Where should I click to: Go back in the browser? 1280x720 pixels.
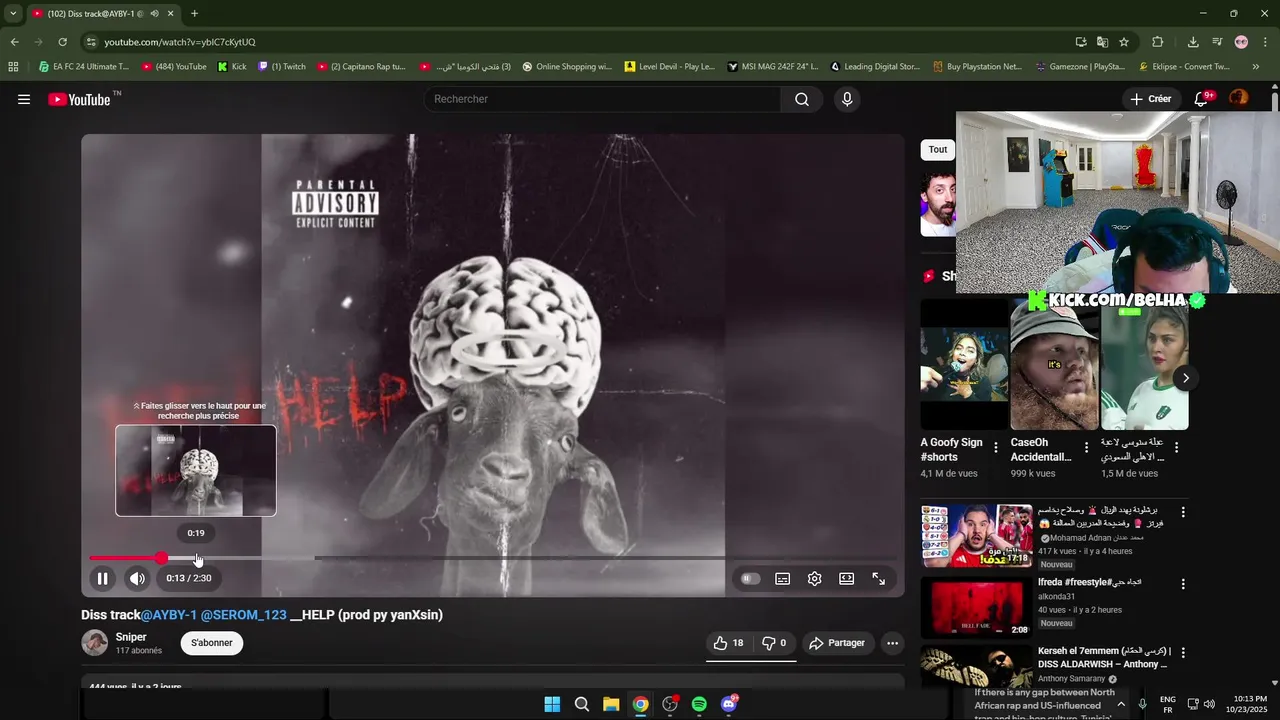tap(14, 42)
